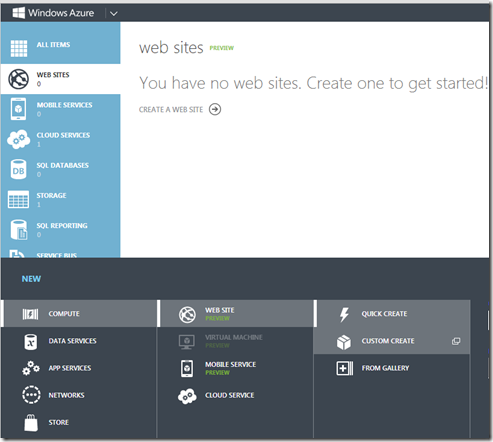493x442 pixels.
Task: Select the Service Bus sidebar icon
Action: (x=17, y=254)
